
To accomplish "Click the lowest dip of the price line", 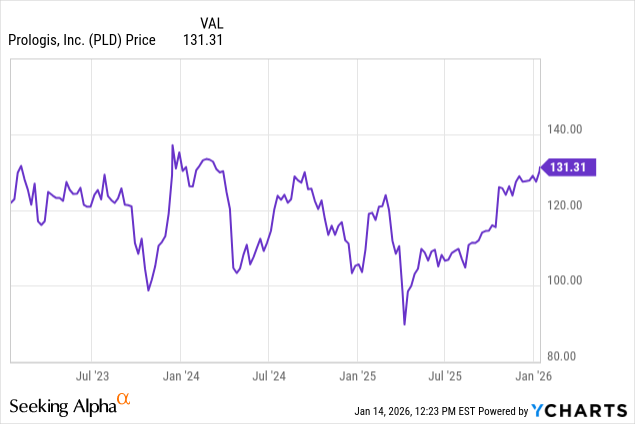I will click(x=404, y=324).
